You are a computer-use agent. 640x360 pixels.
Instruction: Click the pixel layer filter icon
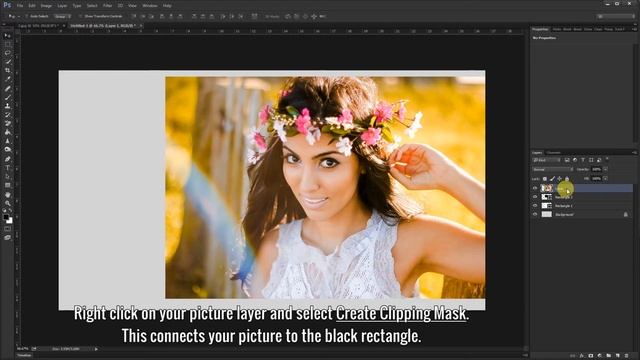(567, 160)
